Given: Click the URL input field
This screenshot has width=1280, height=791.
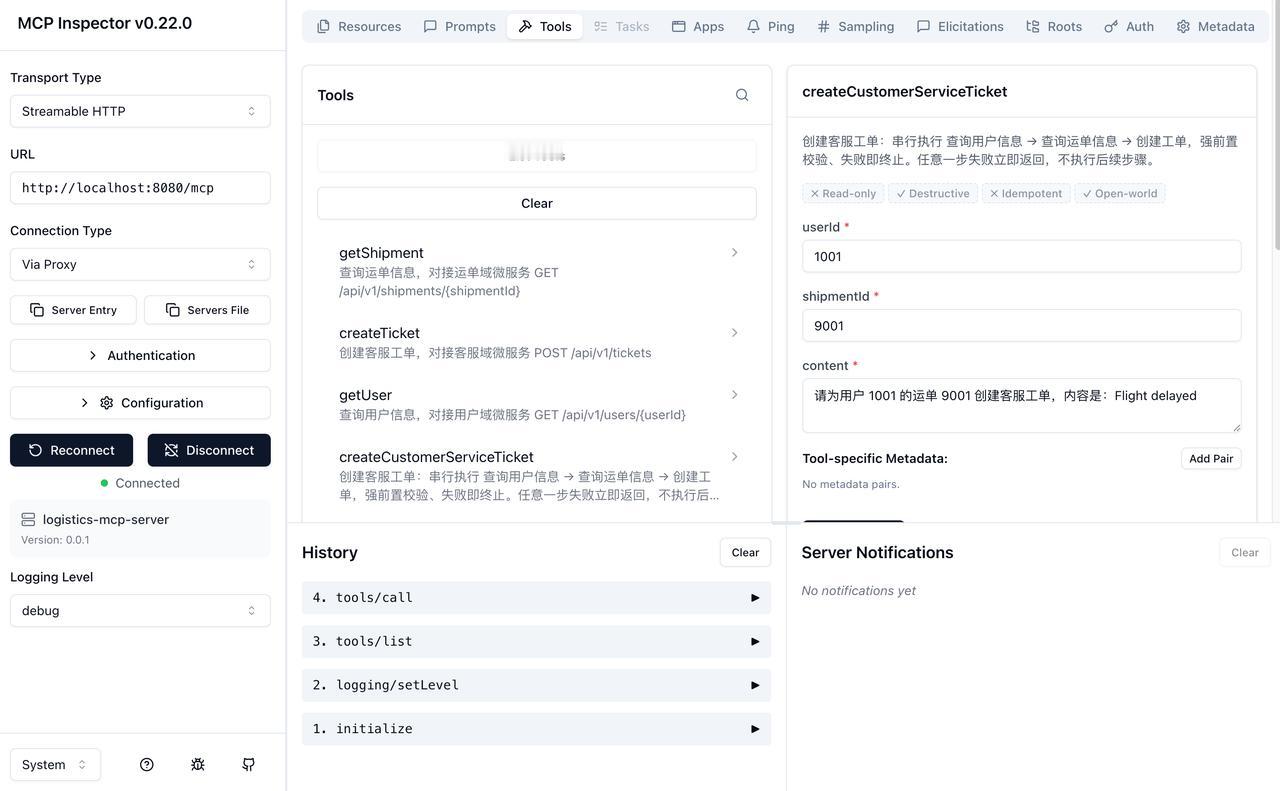Looking at the screenshot, I should (140, 187).
